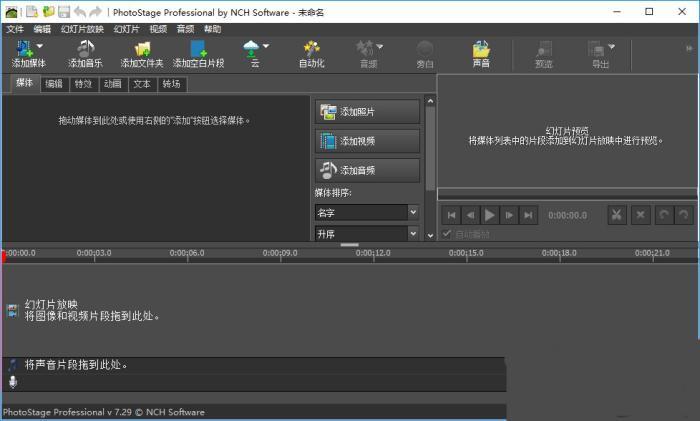Screen dimensions: 700x421
Task: Click the 添加媒体 toolbar icon
Action: click(x=24, y=49)
